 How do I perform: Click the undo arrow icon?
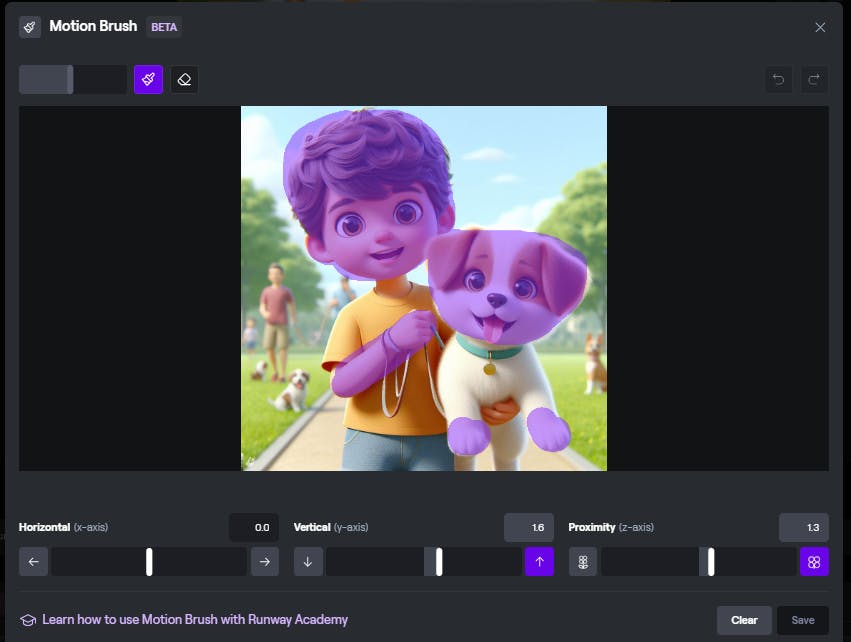point(778,80)
